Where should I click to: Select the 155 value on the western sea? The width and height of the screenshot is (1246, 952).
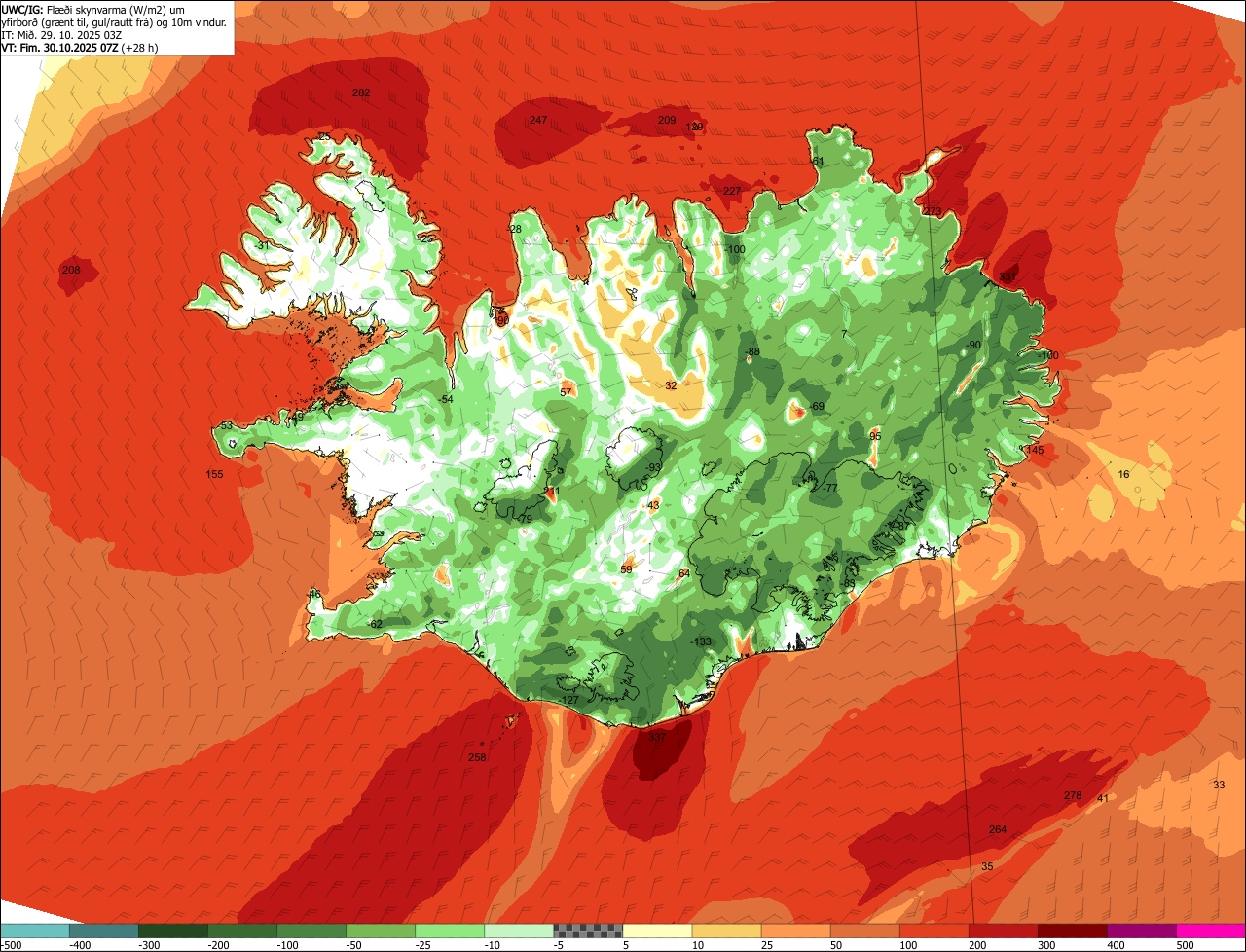215,474
